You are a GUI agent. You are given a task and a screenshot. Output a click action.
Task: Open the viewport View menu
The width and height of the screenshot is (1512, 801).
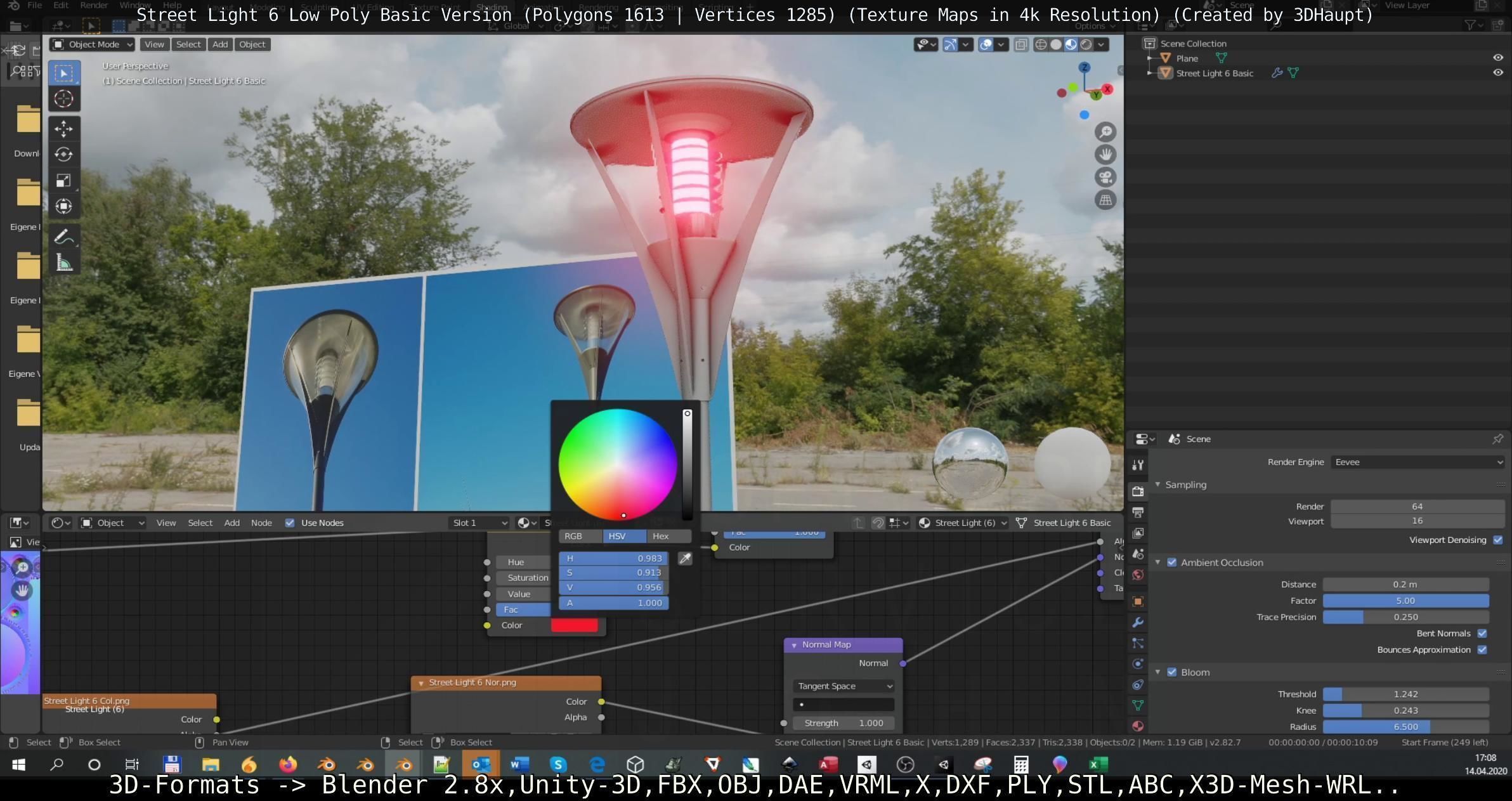(x=154, y=44)
